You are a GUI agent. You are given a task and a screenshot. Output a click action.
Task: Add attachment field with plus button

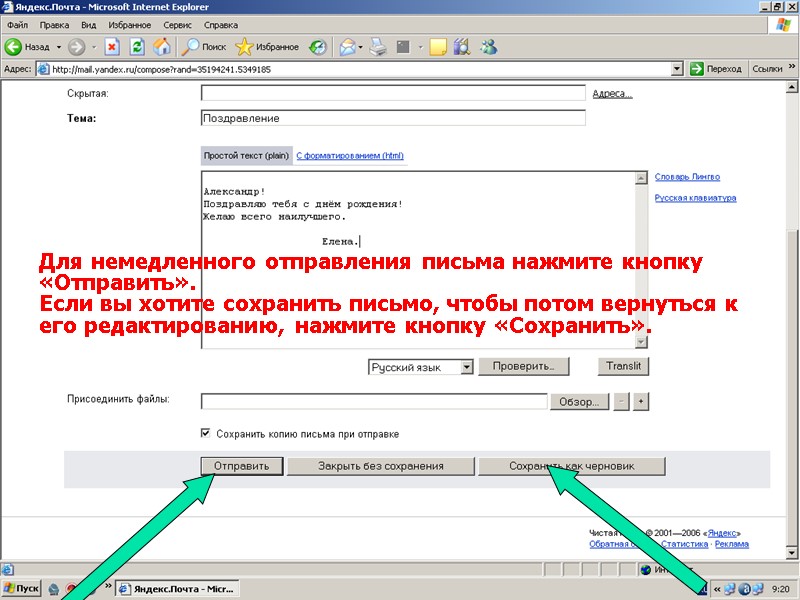(x=641, y=402)
